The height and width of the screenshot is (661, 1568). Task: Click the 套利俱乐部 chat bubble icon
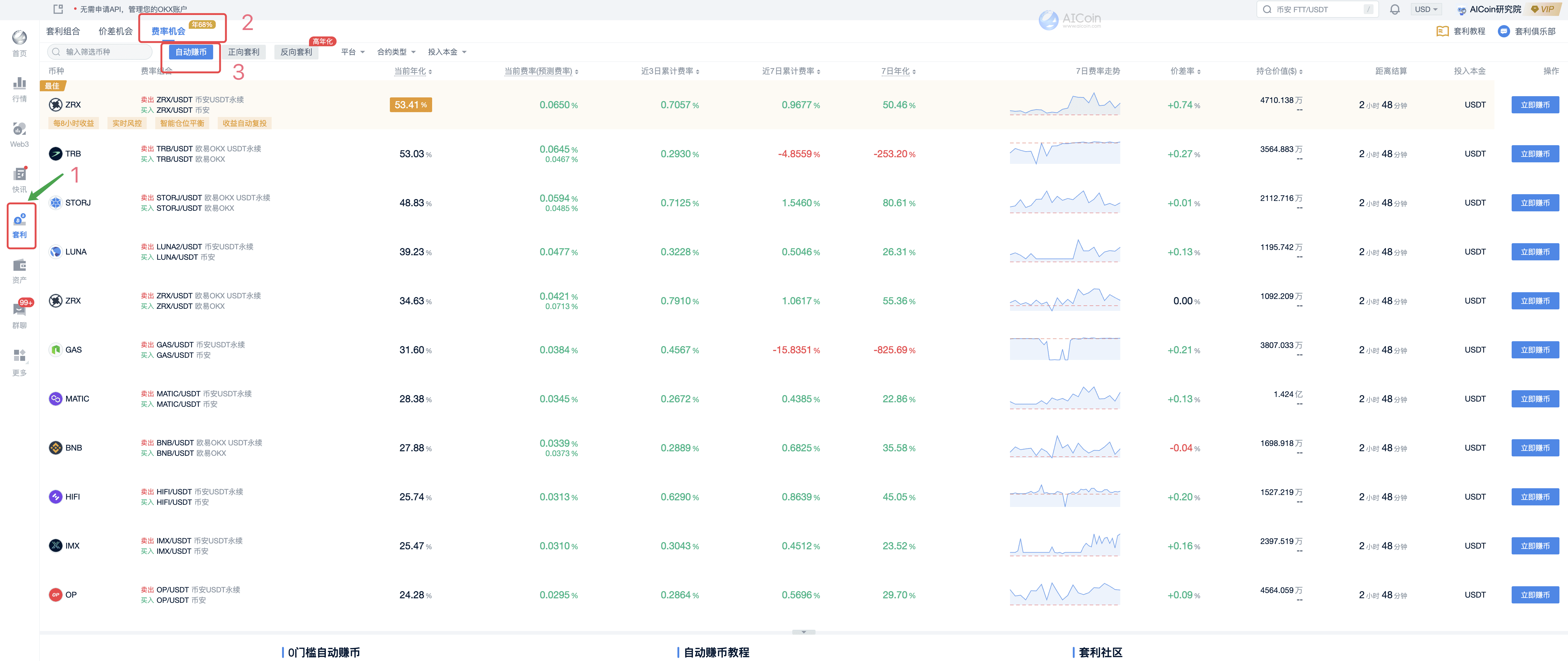coord(1503,31)
